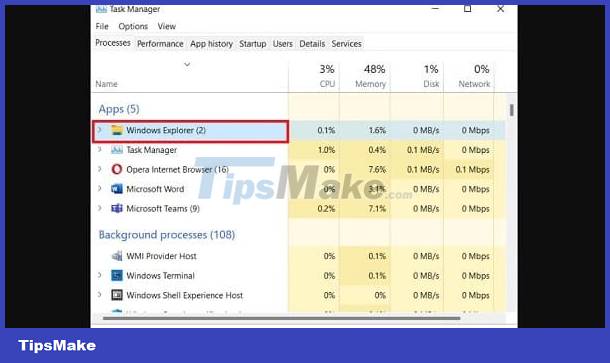Click the sort chevron above Name column
610x363 pixels.
(187, 64)
